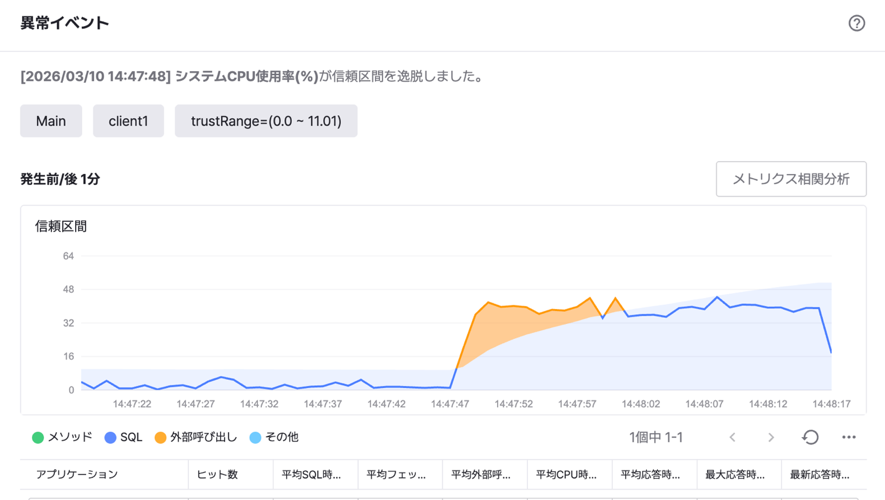Go to previous page with left chevron

click(732, 437)
